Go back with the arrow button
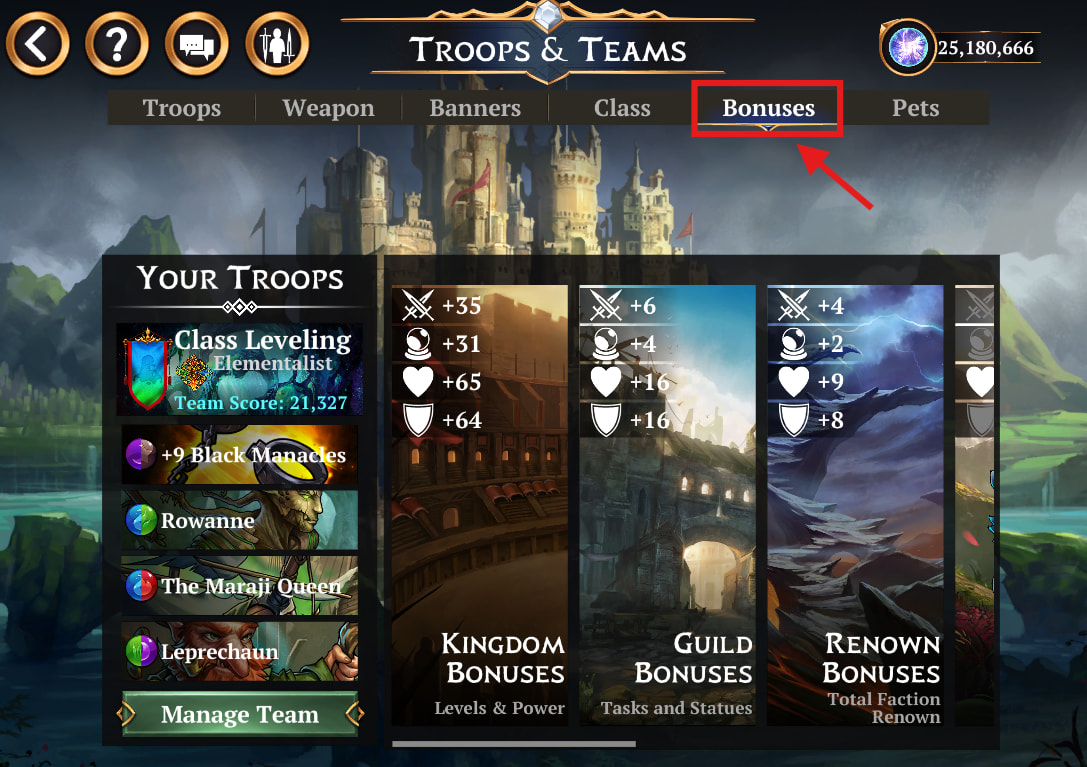Viewport: 1087px width, 767px height. [37, 44]
